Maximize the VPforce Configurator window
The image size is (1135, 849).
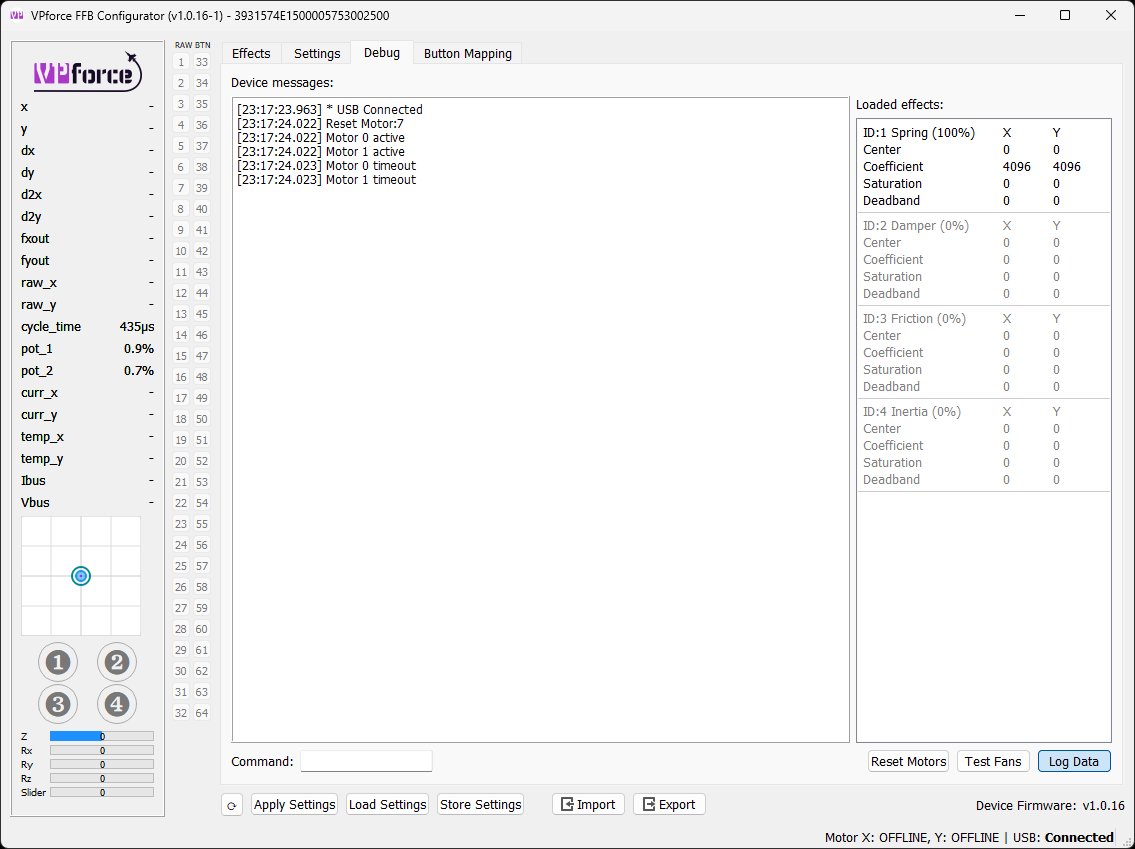[1065, 15]
